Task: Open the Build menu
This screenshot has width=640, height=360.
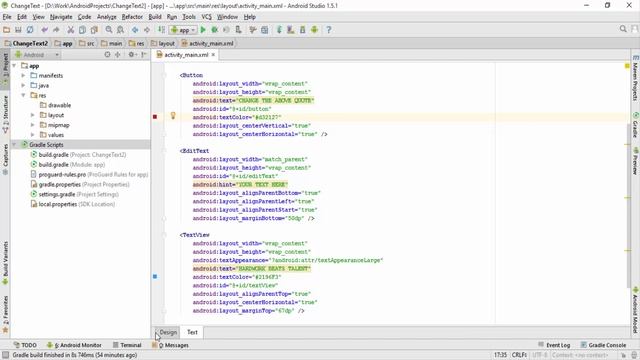Action: coord(155,17)
